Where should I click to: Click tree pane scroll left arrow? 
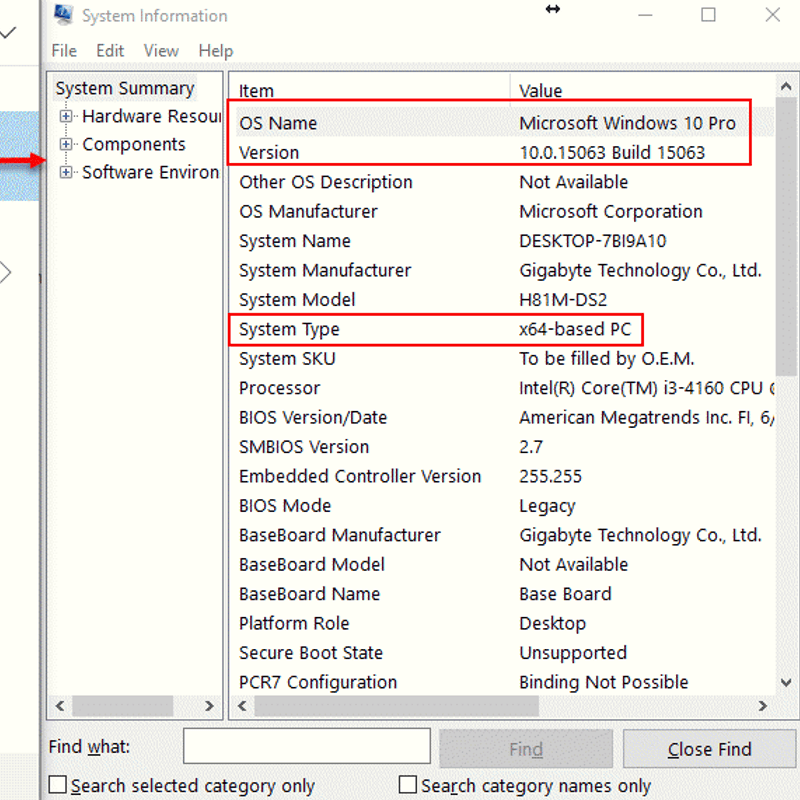60,706
